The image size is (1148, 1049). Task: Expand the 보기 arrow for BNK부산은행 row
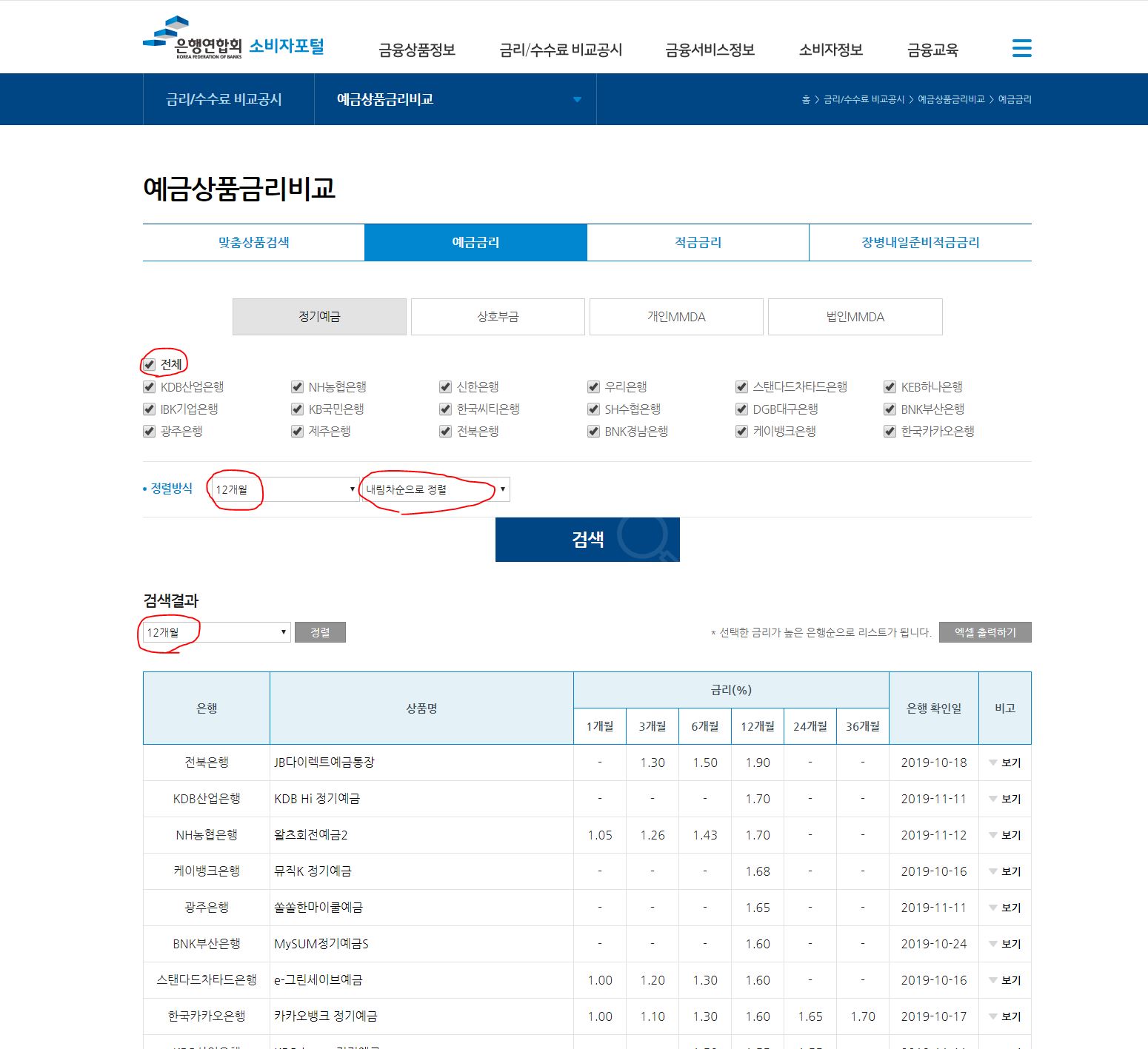coord(1004,944)
